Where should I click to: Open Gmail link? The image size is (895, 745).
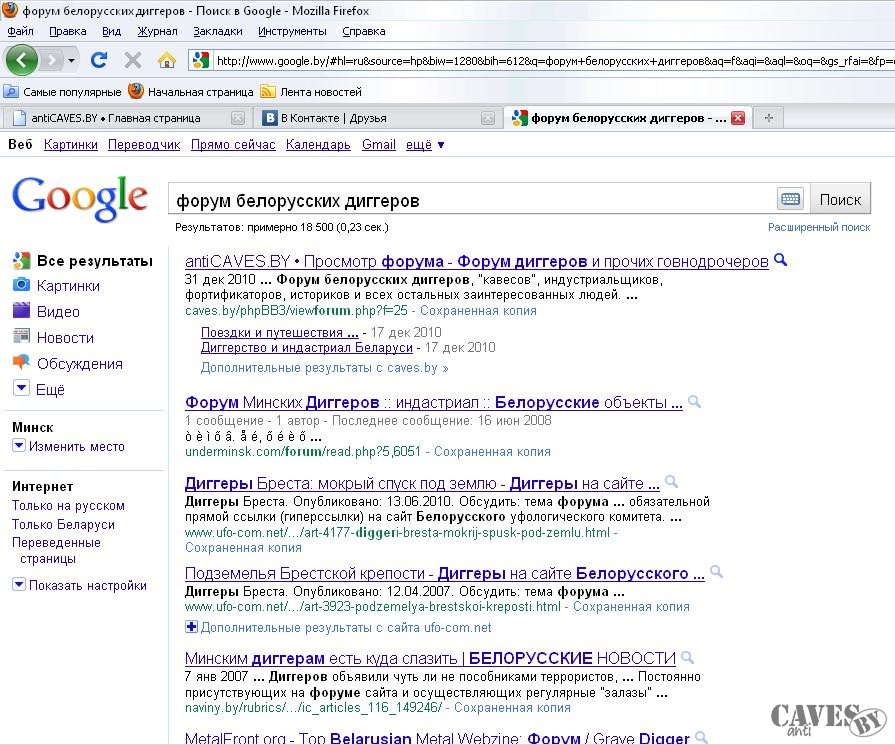378,145
